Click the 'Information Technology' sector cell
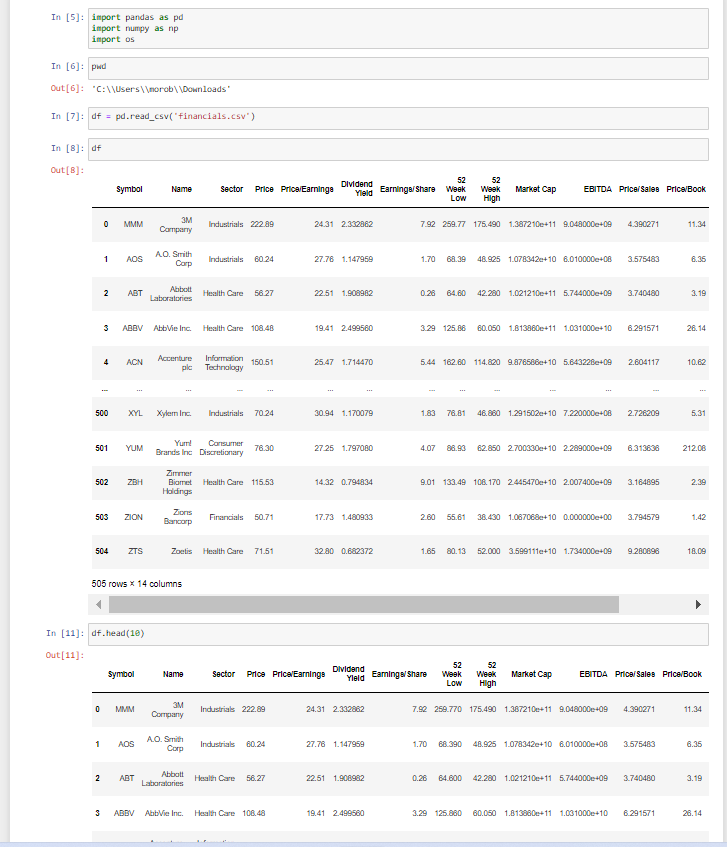The image size is (727, 847). tap(224, 362)
